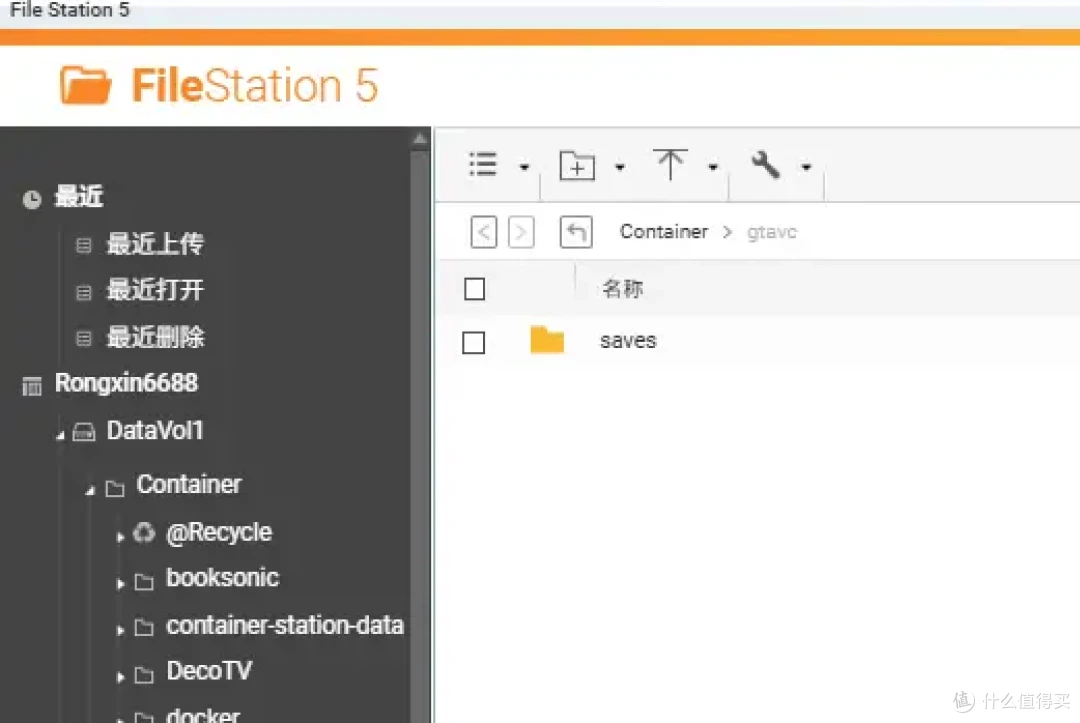
Task: Click the parent folder return icon
Action: 576,232
